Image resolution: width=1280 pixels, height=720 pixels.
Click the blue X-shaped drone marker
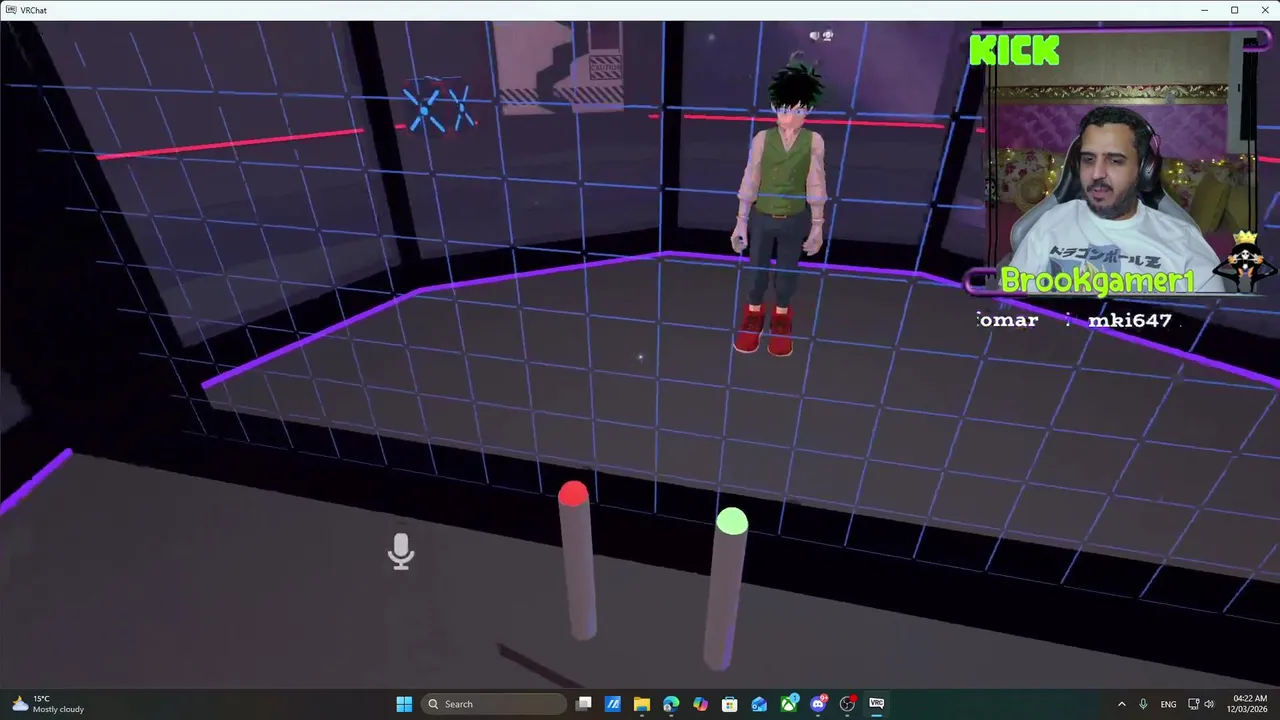(x=437, y=107)
